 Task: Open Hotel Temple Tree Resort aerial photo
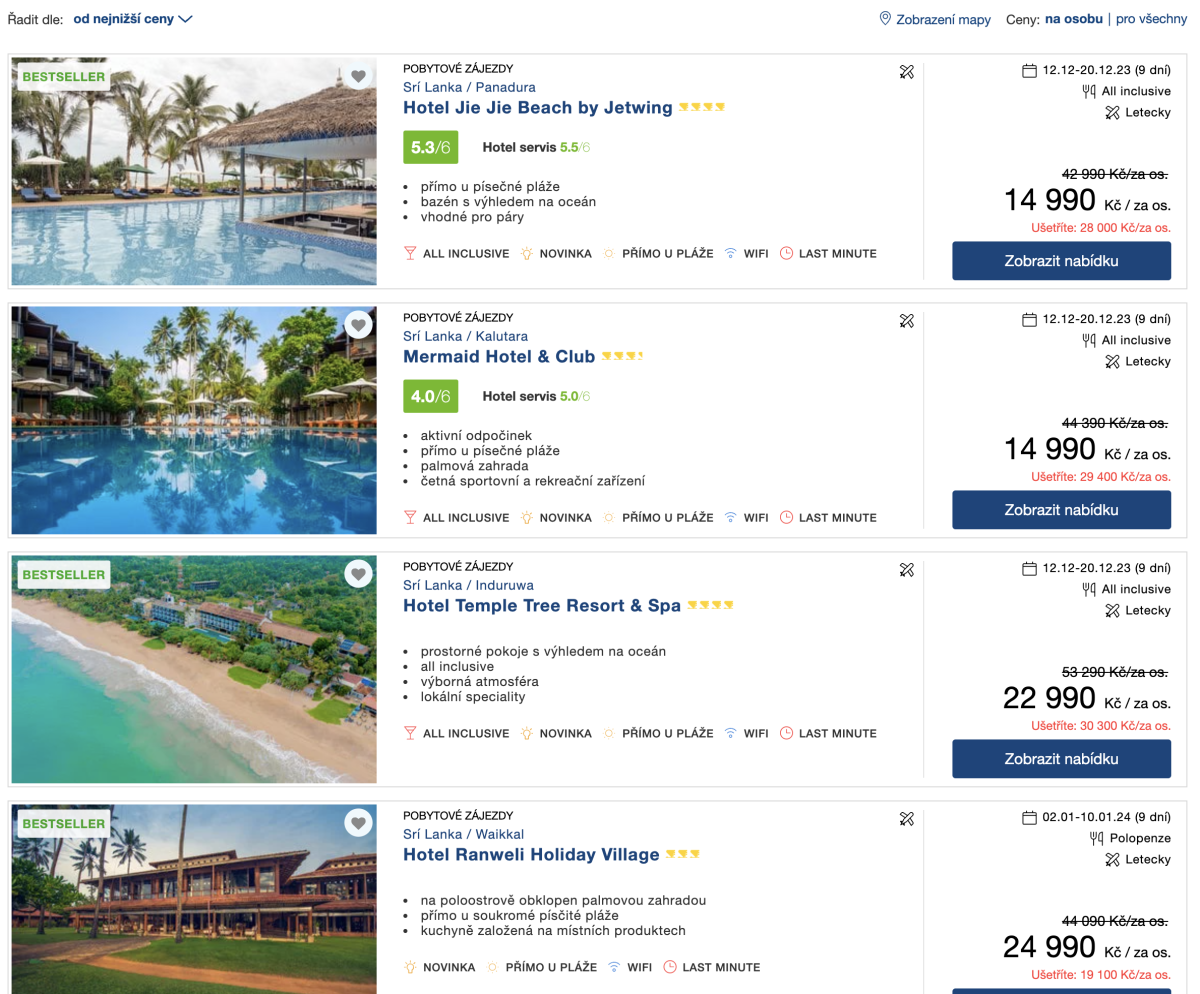194,669
